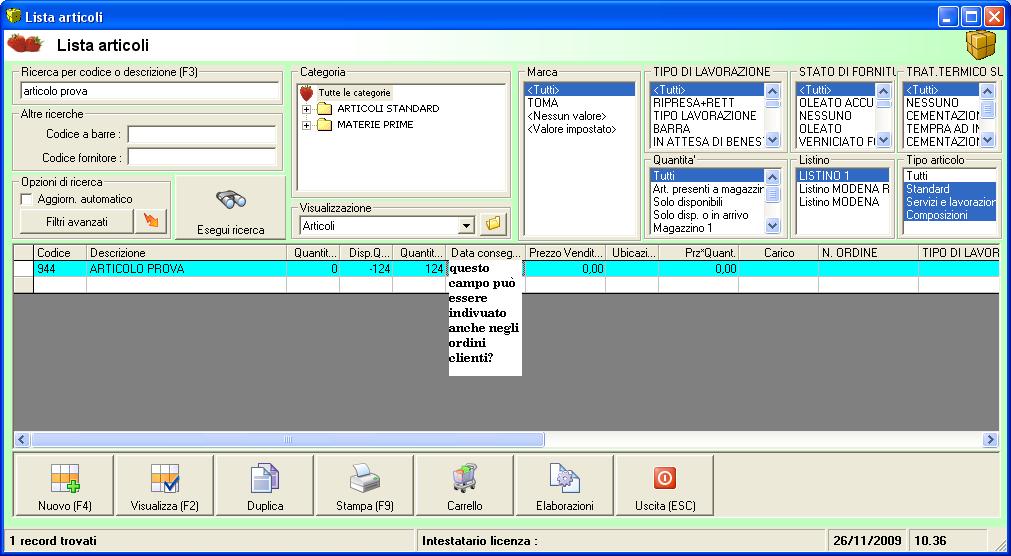Open the Visualizzazione dropdown
Screen dimensions: 1011x556
click(x=465, y=226)
